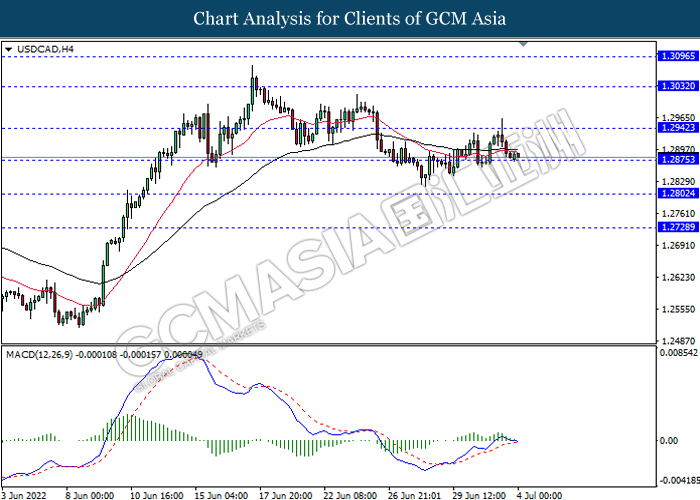Click the 1.28290 price axis value
Screen dimensions: 700x500
678,181
